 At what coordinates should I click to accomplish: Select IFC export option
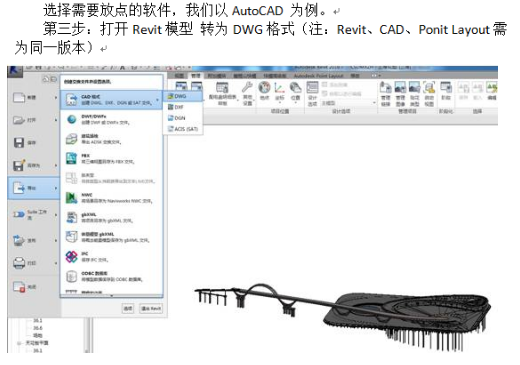pos(111,257)
